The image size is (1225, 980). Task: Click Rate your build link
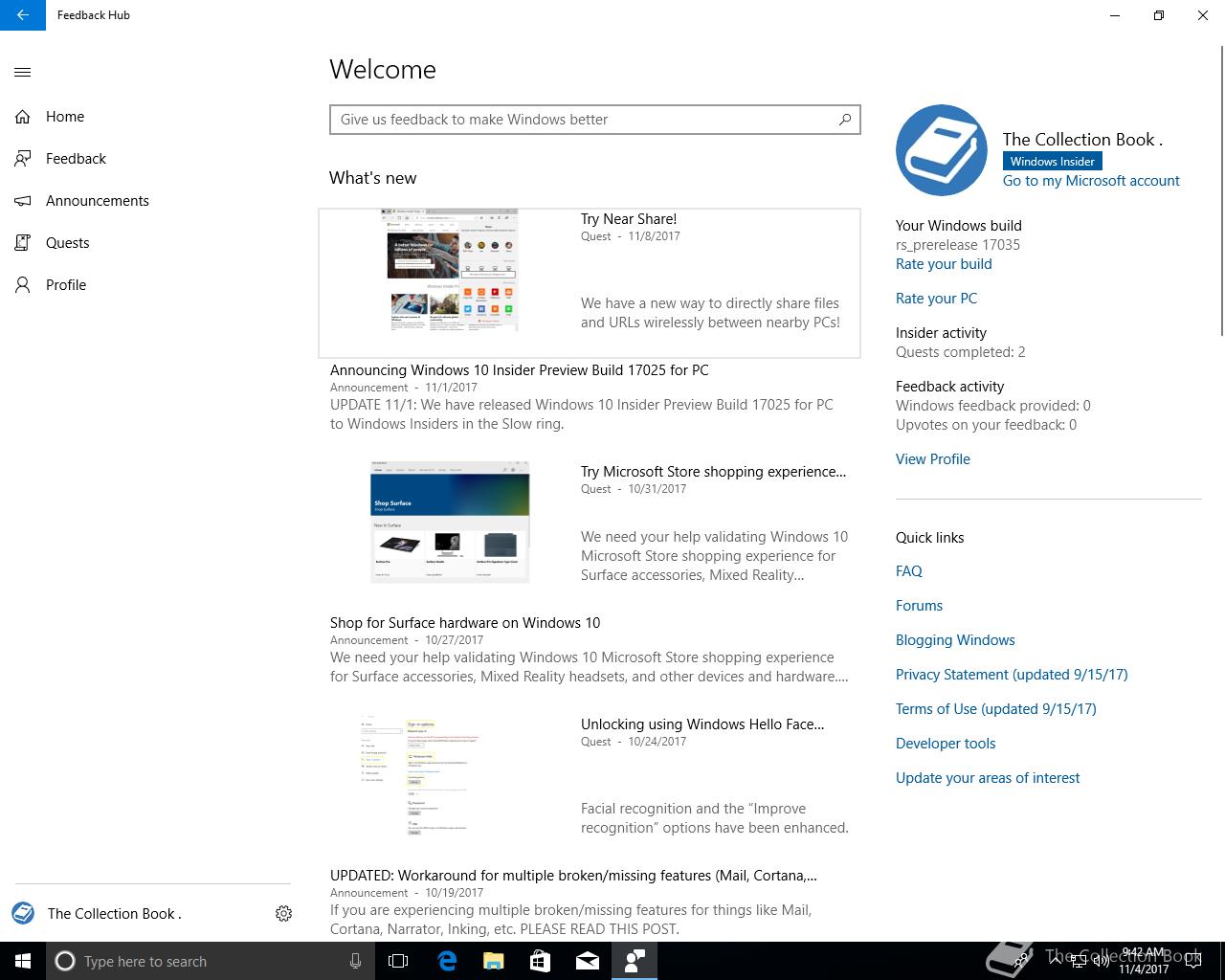(944, 264)
